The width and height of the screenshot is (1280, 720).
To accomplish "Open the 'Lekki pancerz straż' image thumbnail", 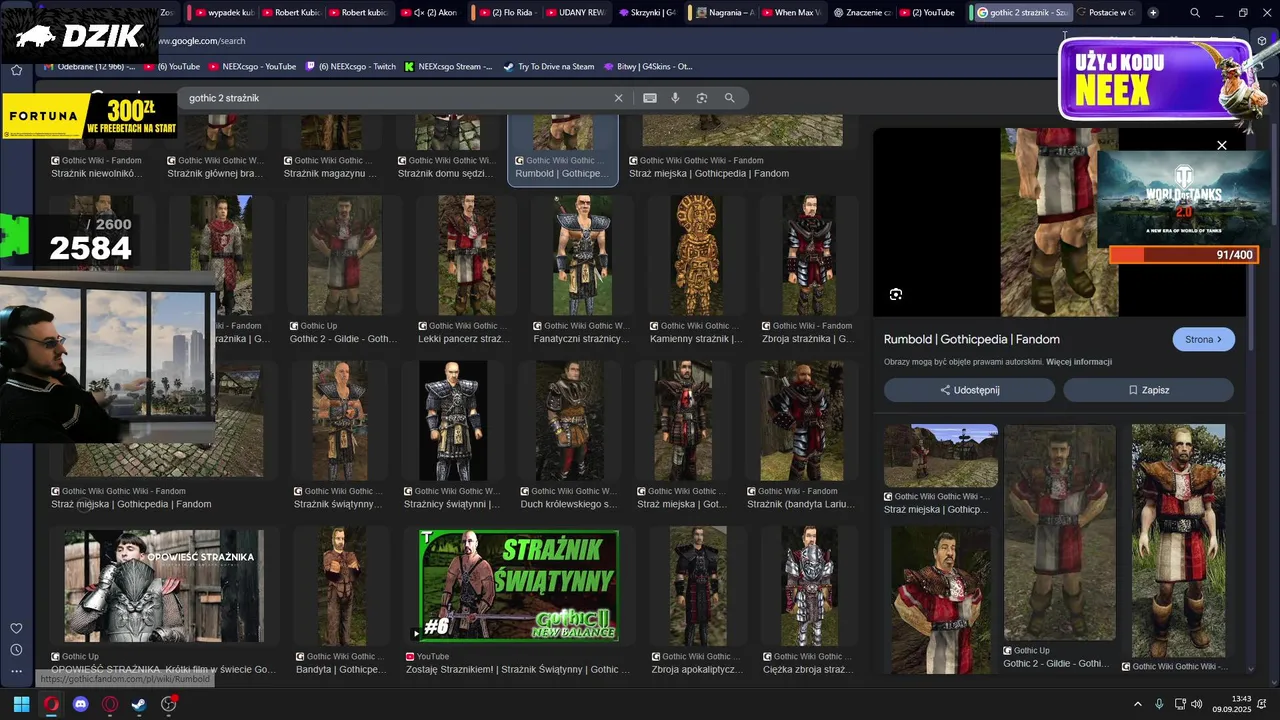I will coord(467,255).
